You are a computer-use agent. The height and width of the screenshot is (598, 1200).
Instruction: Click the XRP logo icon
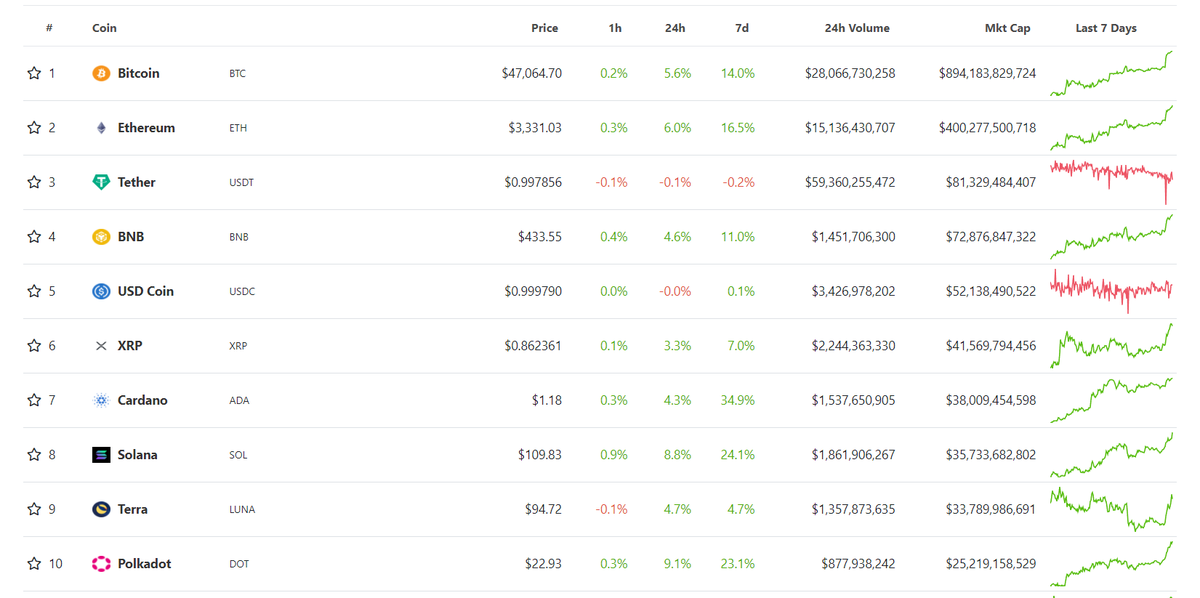[101, 346]
